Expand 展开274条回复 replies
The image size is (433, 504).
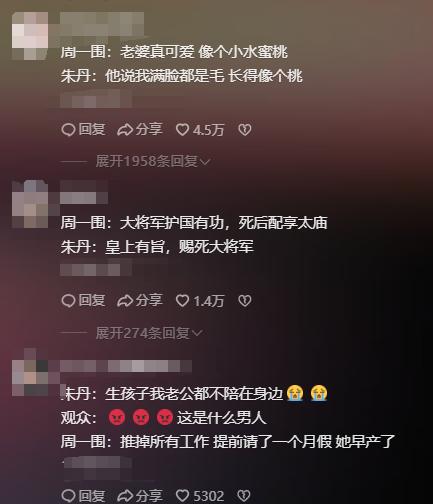pos(149,333)
